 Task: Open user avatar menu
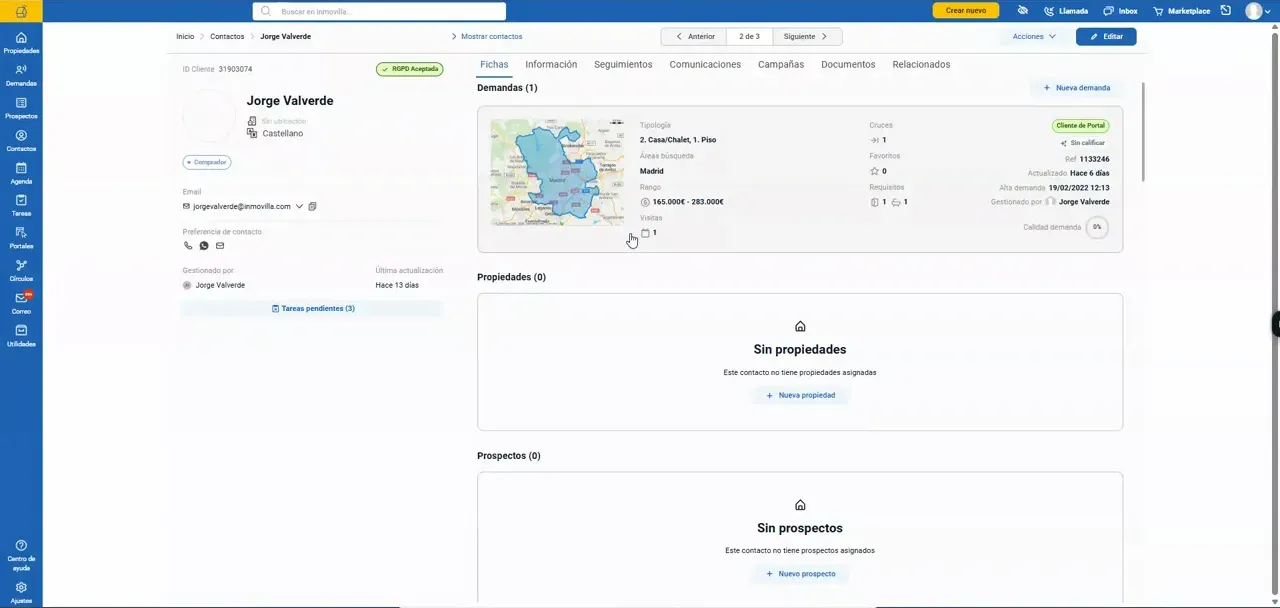1254,11
